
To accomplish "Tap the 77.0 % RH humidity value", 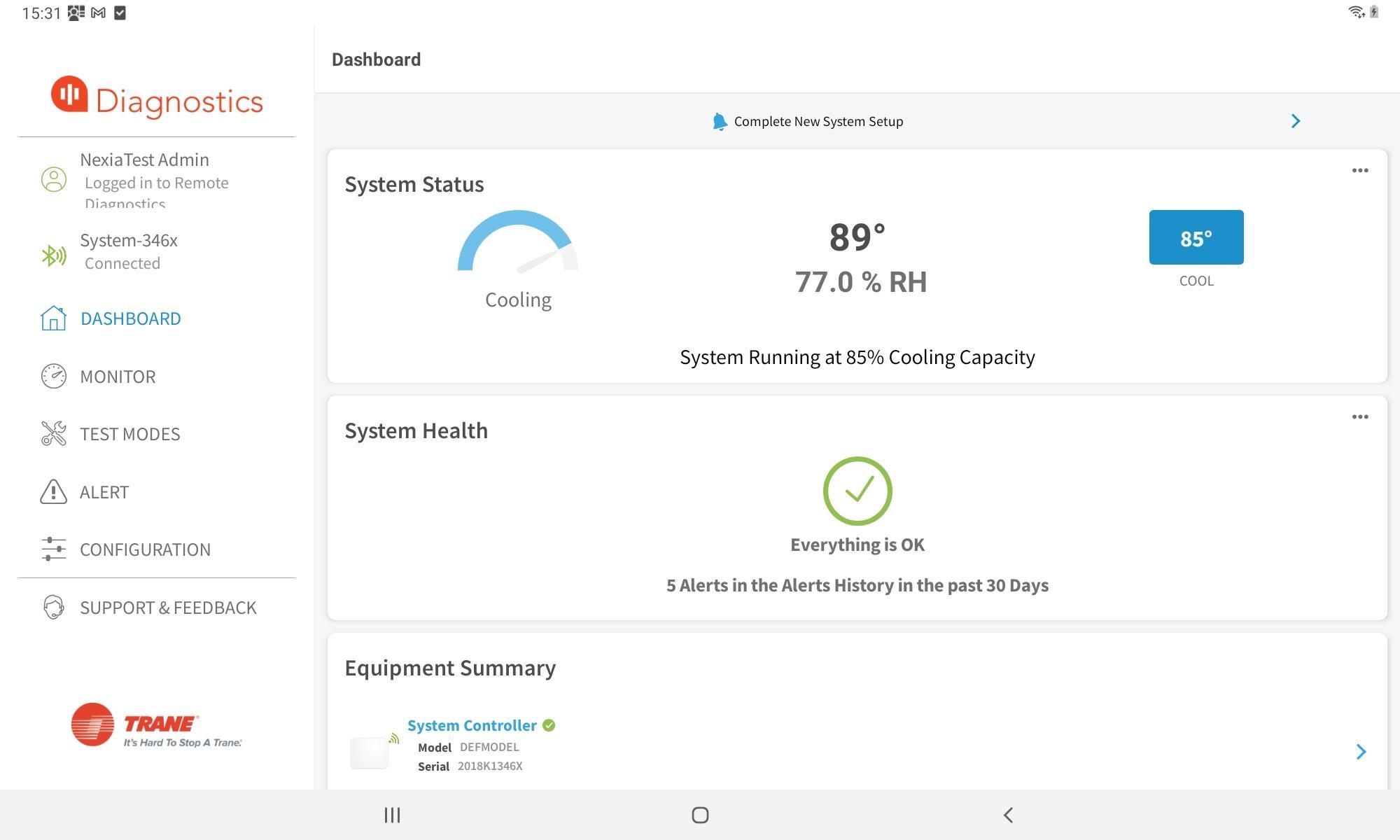I will click(x=860, y=281).
